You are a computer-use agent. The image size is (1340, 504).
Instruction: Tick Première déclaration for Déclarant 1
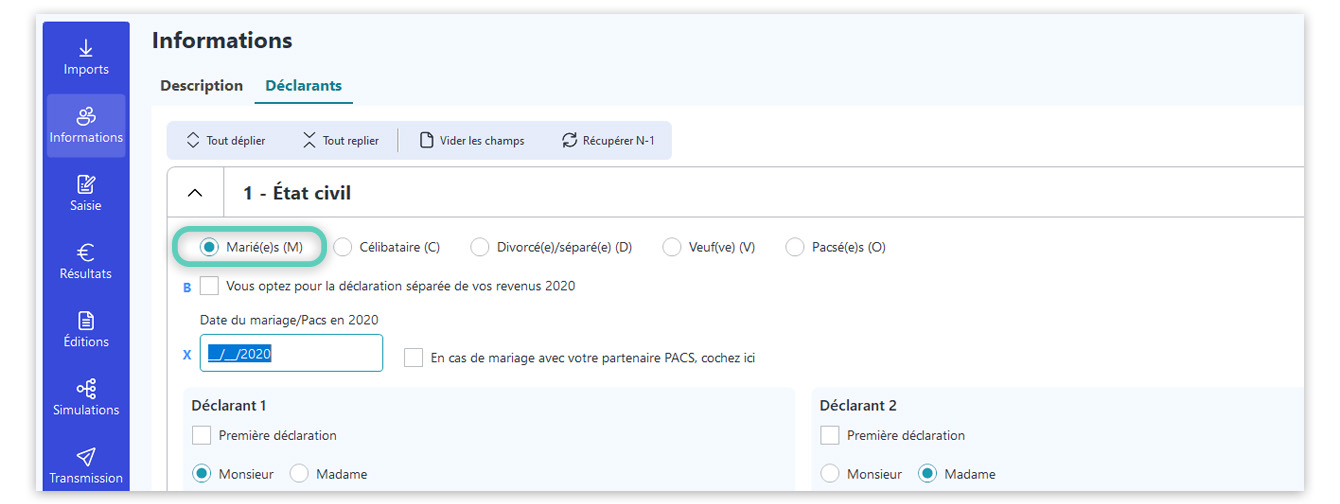pyautogui.click(x=201, y=436)
